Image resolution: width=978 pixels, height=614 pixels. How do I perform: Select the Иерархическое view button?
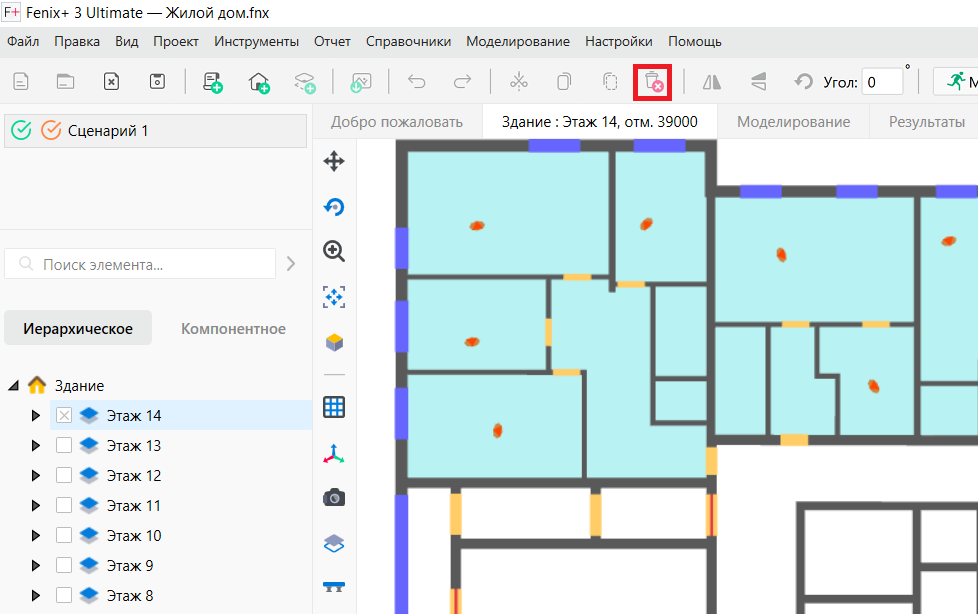(x=78, y=328)
